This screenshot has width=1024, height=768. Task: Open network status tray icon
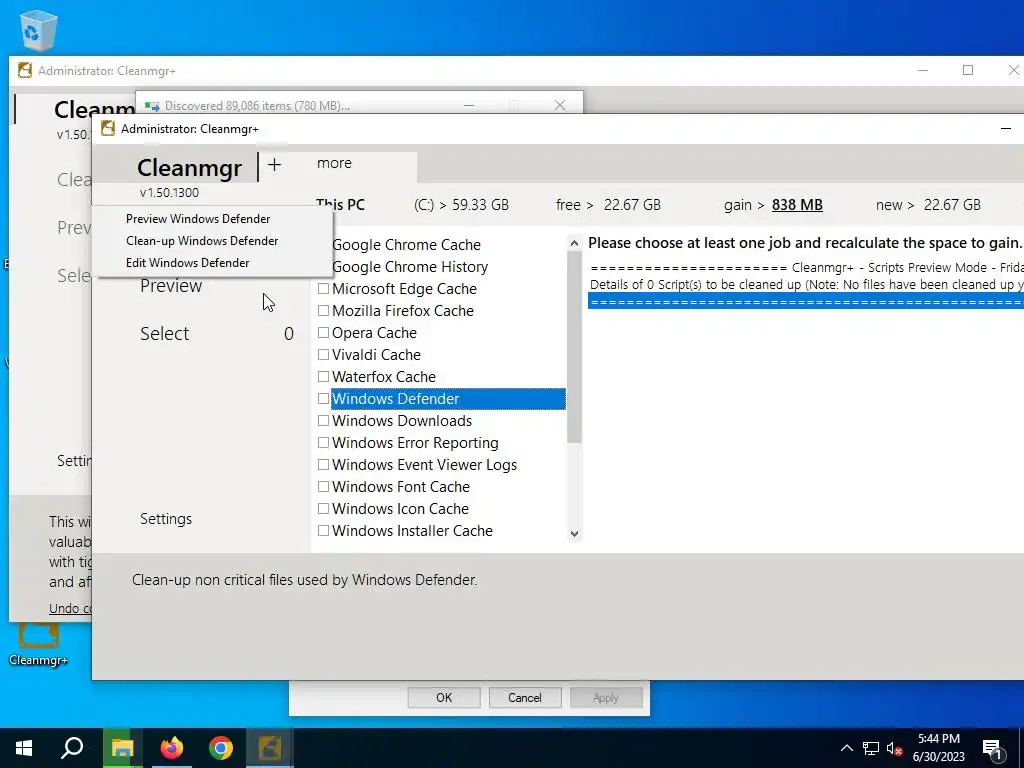point(871,748)
